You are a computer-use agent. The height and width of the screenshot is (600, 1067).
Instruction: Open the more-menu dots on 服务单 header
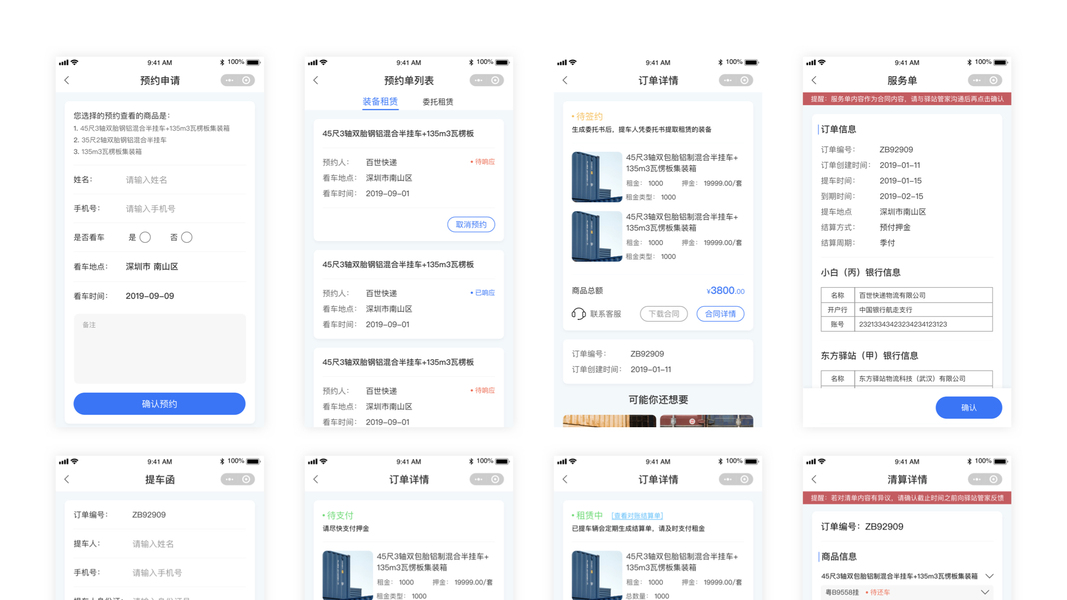(976, 80)
